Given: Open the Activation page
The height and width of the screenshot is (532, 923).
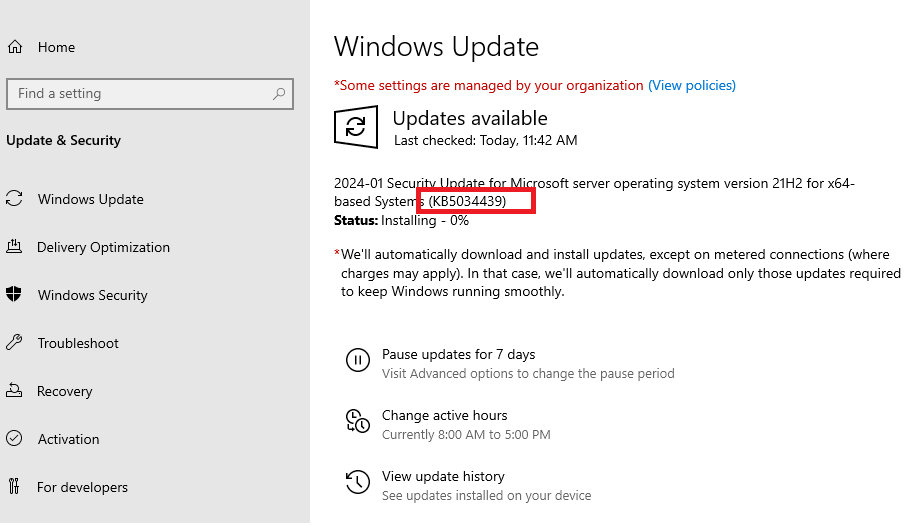Looking at the screenshot, I should (68, 439).
